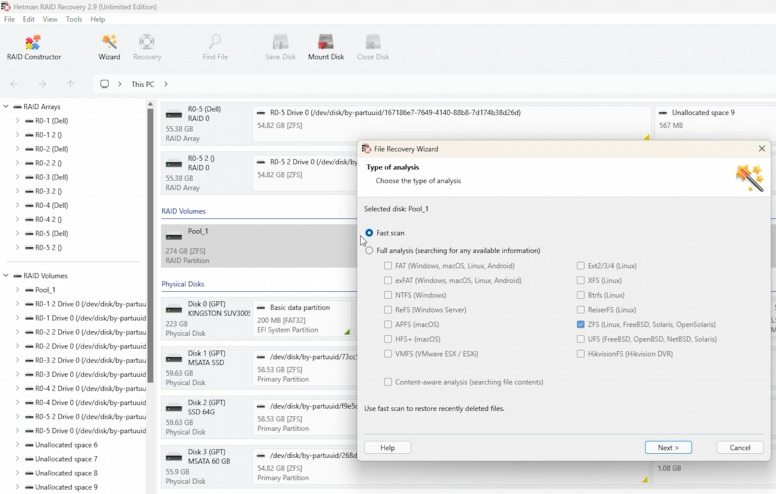Select the R0-5 2 () RAID array disk icon
776x494 pixels.
click(x=174, y=164)
